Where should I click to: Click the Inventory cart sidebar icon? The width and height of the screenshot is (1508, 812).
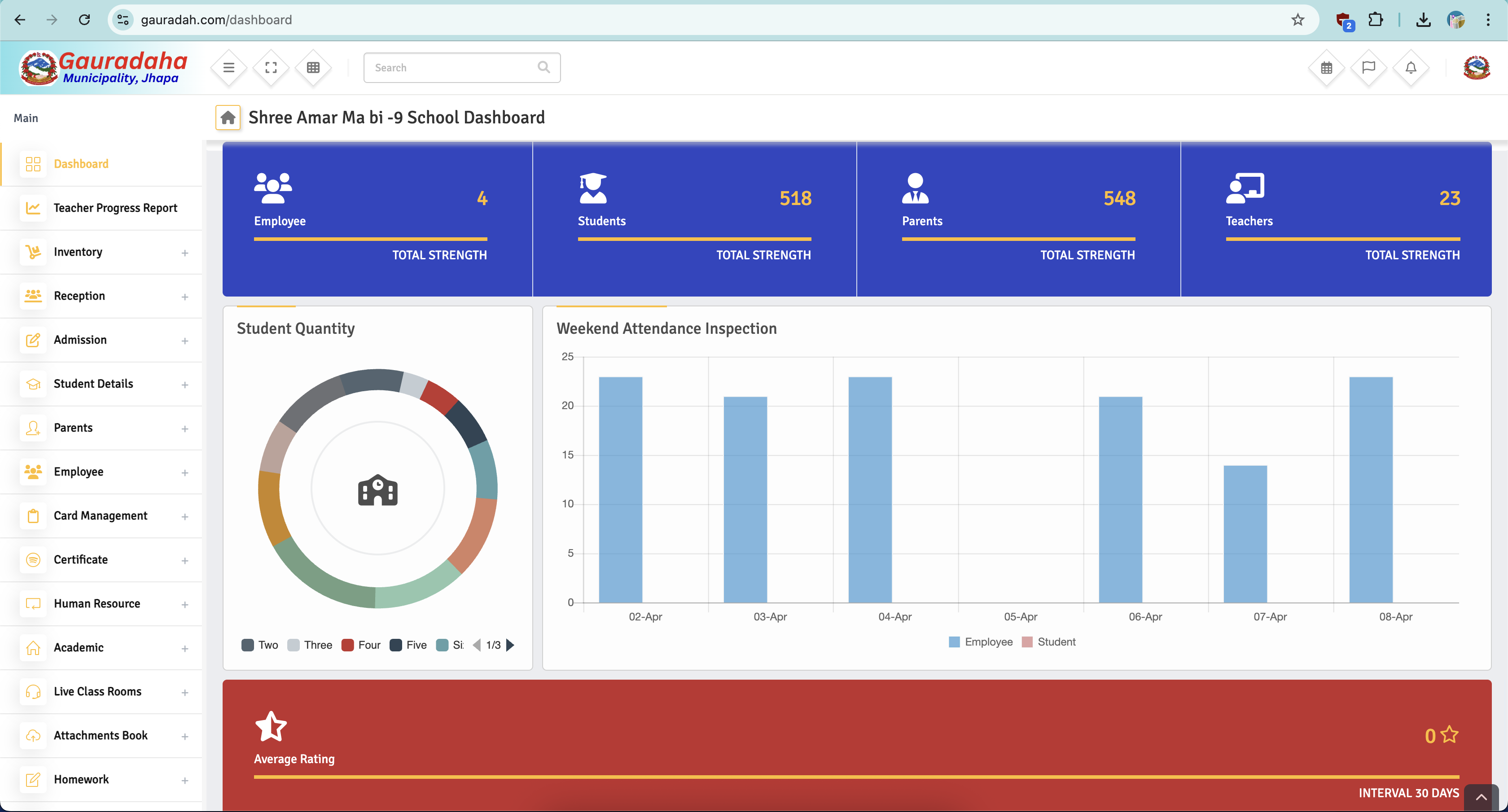pos(33,252)
